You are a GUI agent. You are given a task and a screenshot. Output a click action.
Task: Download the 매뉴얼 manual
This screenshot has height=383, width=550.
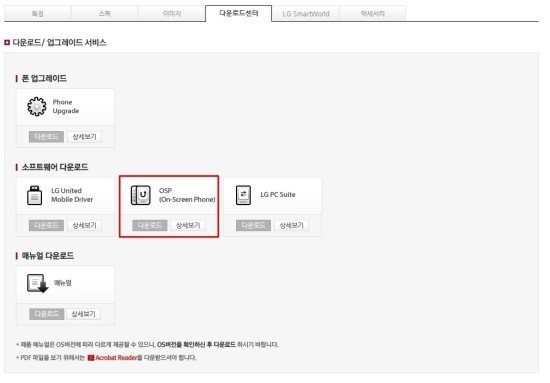click(x=47, y=314)
